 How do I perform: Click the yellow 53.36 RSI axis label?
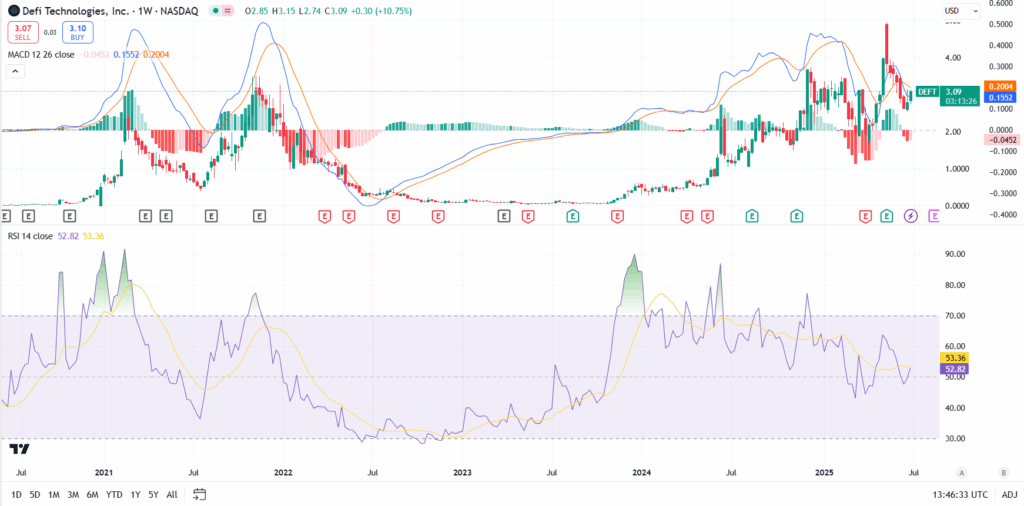[955, 358]
